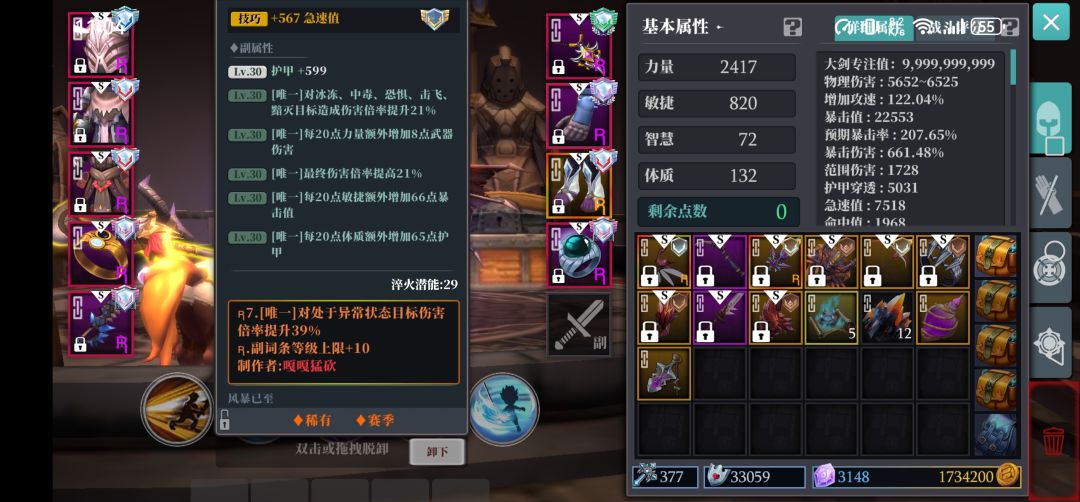Select the glove and sword sidebar icon
Viewport: 1080px width, 502px height.
click(1051, 192)
